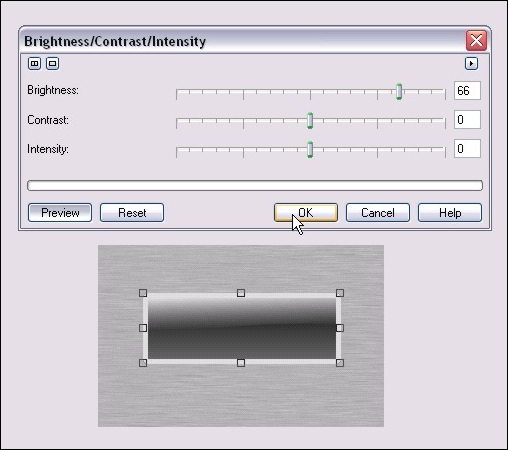Toggle the Preview button
This screenshot has width=508, height=450.
point(60,213)
